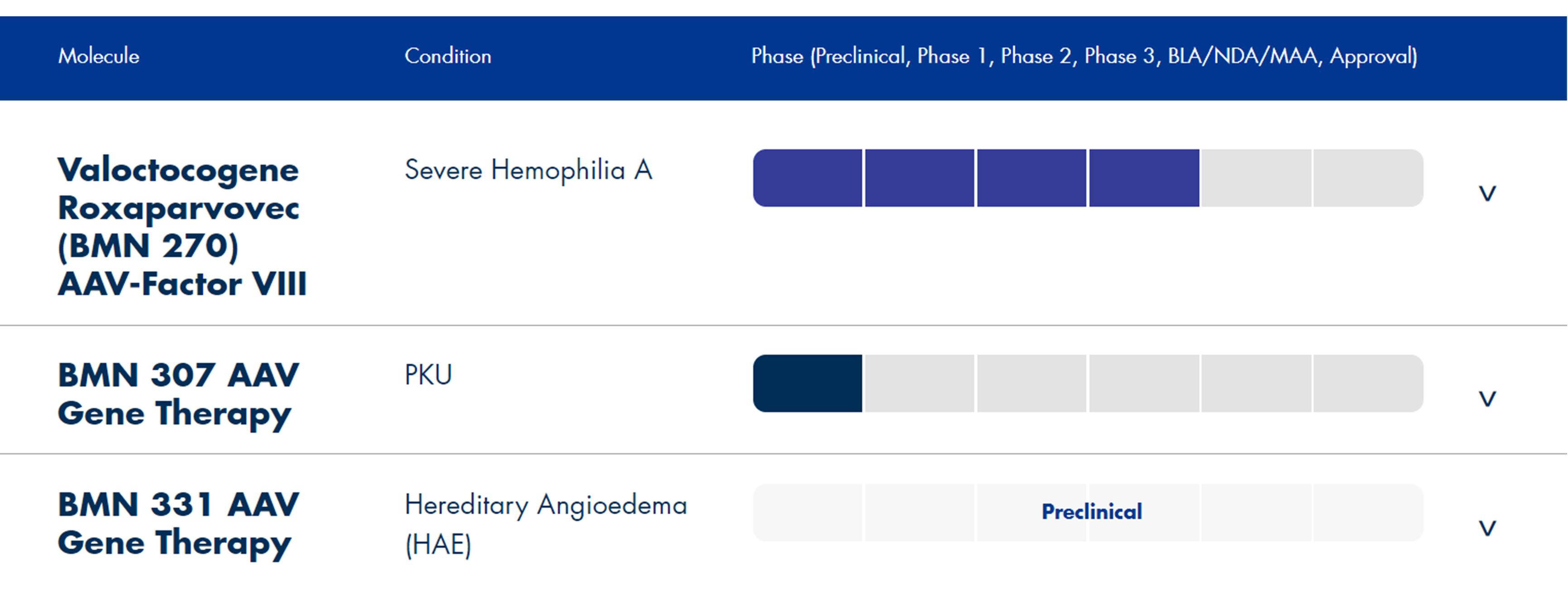
Task: Click the filled first segment of BMN 307 bar
Action: 808,383
